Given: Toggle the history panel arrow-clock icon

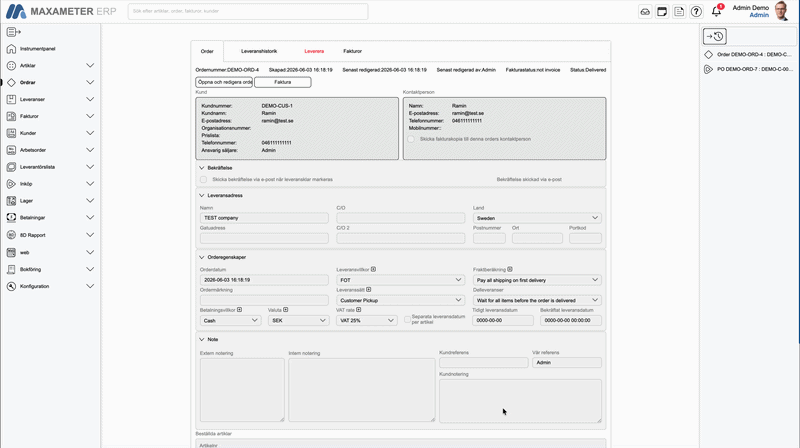Looking at the screenshot, I should click(x=714, y=36).
